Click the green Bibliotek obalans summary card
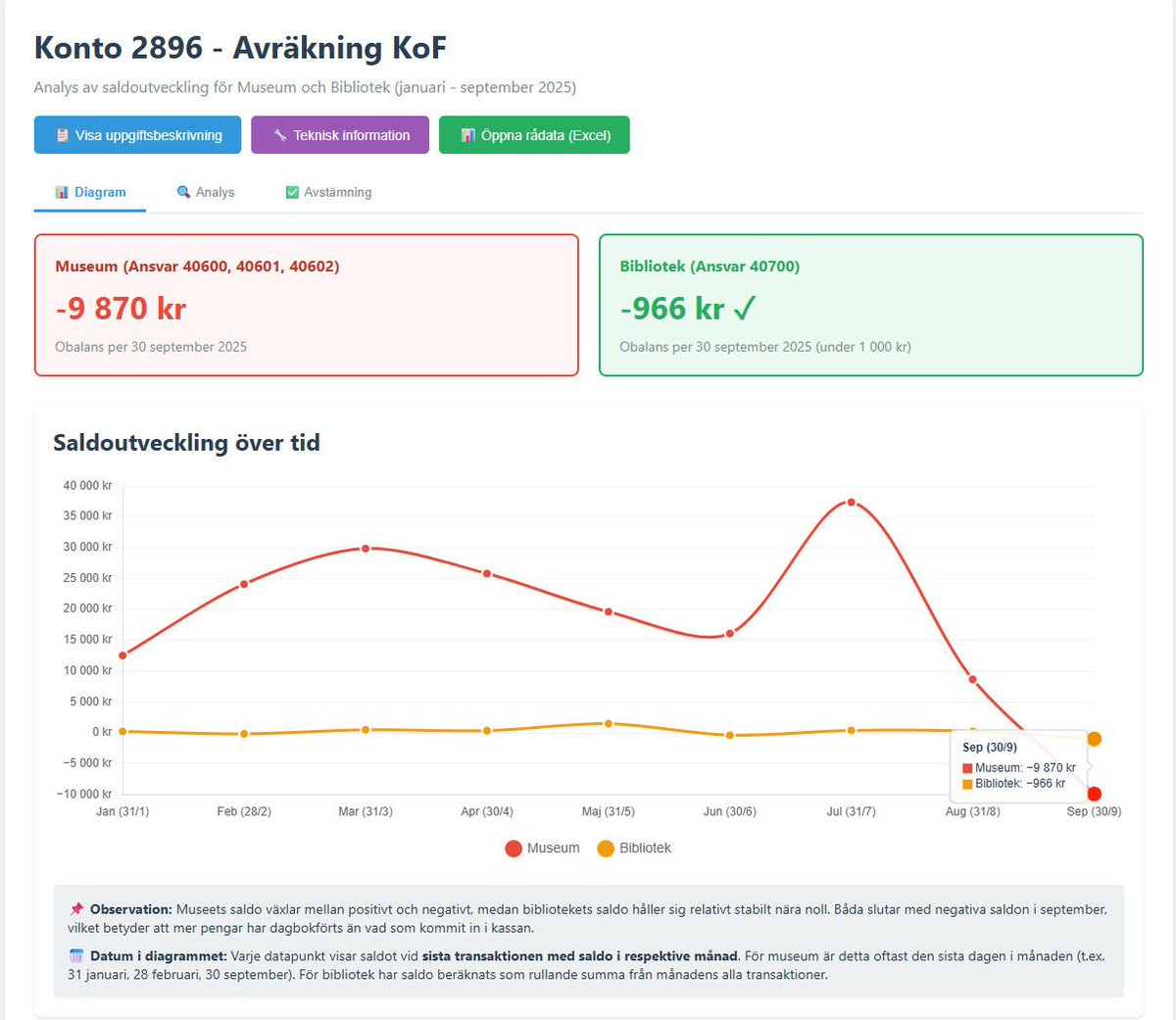This screenshot has height=1020, width=1176. [870, 304]
